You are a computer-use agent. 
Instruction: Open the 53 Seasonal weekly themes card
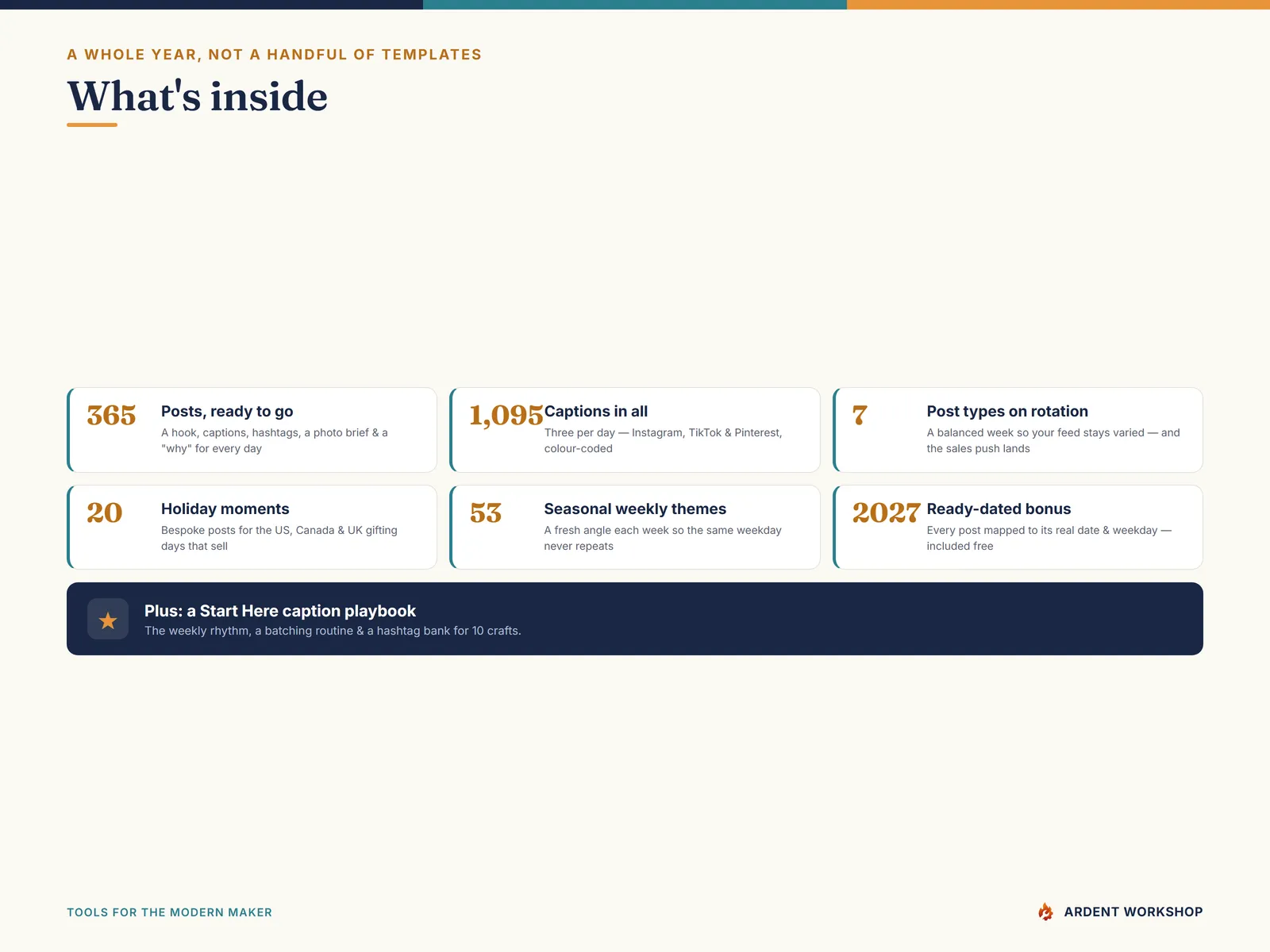[x=634, y=527]
